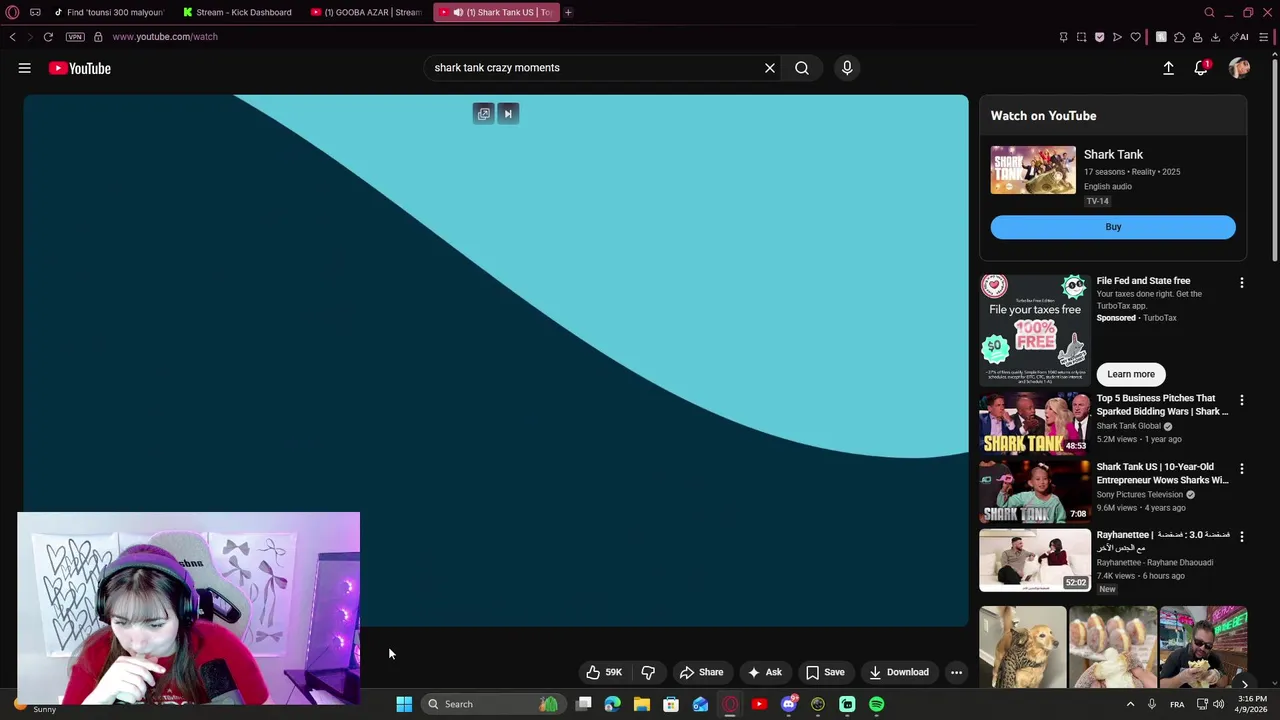Click the taskbar Search box

492,704
